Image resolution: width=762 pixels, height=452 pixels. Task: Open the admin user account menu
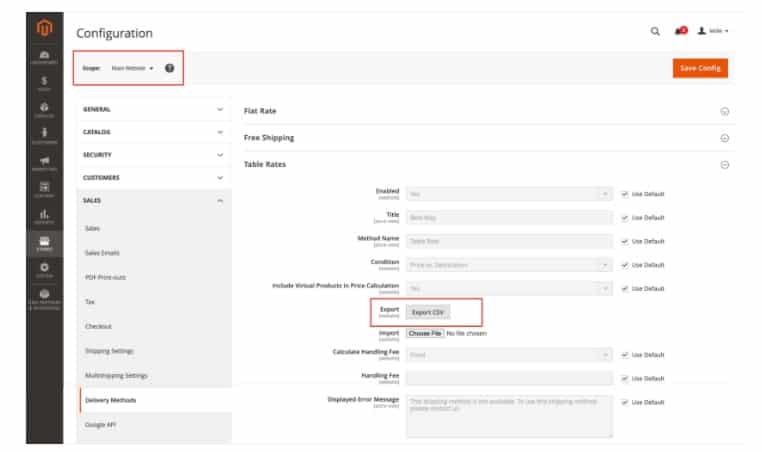click(x=713, y=31)
